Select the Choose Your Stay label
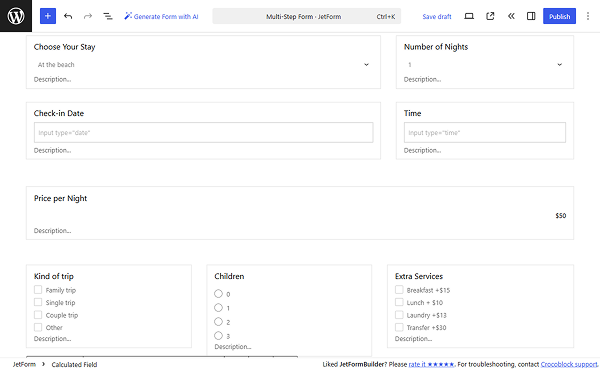This screenshot has width=600, height=370. 64,47
